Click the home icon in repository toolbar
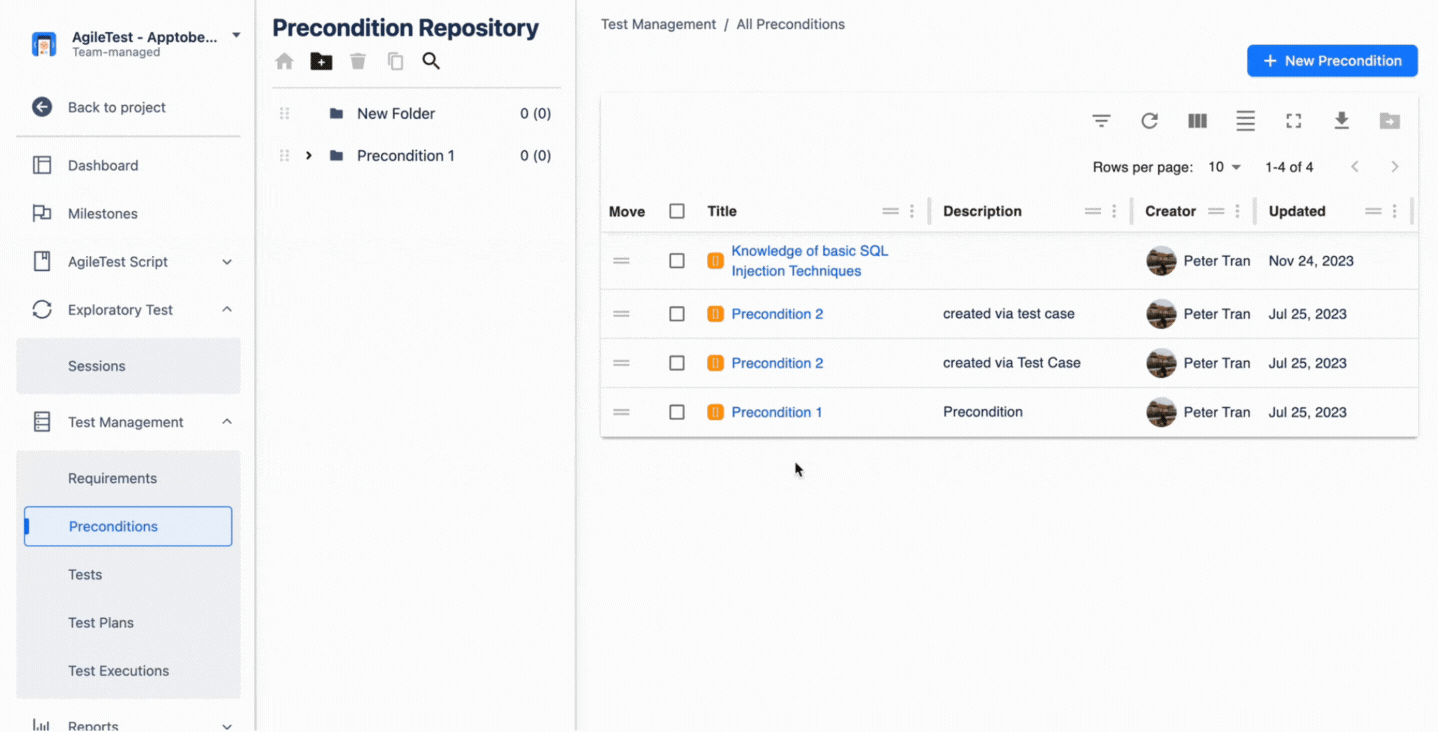The width and height of the screenshot is (1438, 732). tap(285, 62)
